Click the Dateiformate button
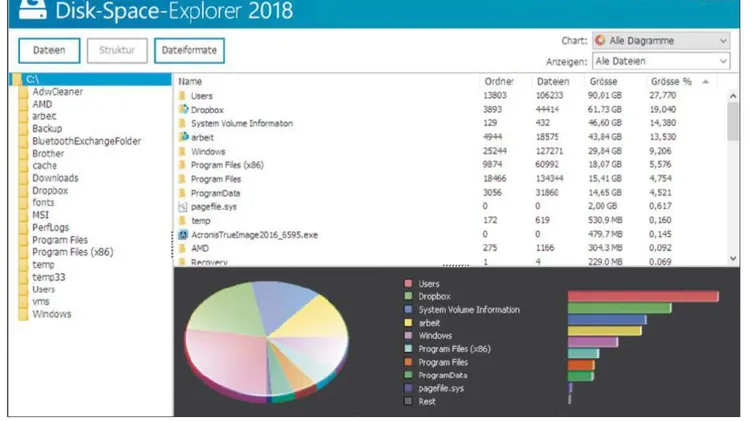Screen dimensions: 750x421 pyautogui.click(x=189, y=50)
